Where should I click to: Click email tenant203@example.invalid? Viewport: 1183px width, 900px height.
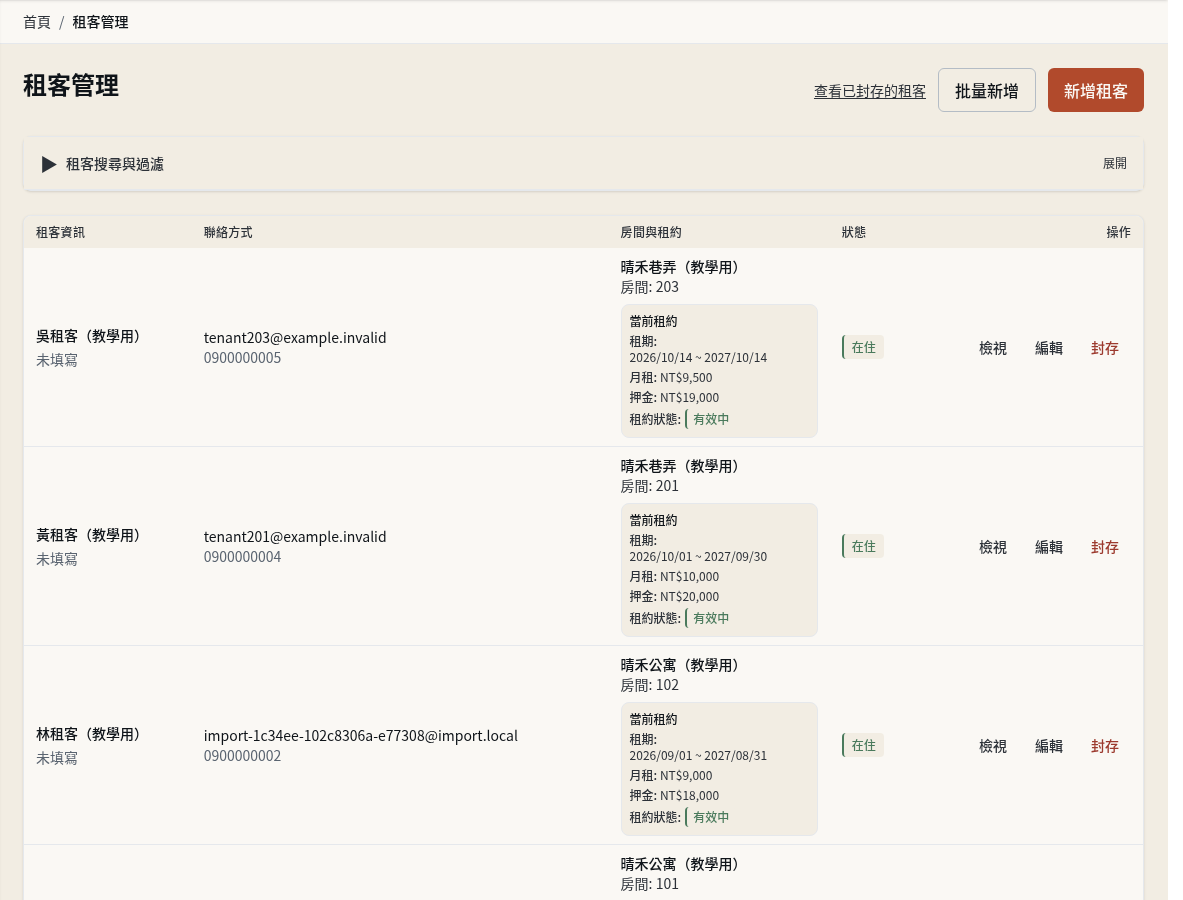coord(295,338)
